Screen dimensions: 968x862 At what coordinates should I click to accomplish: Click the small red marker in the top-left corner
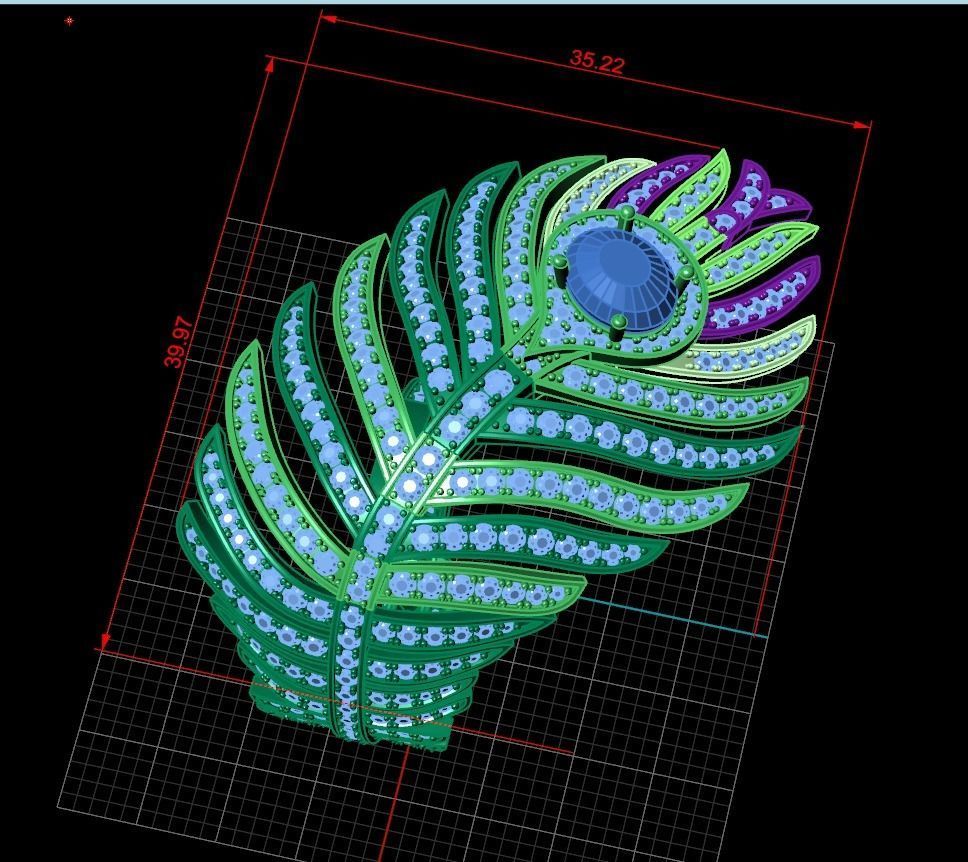(69, 21)
